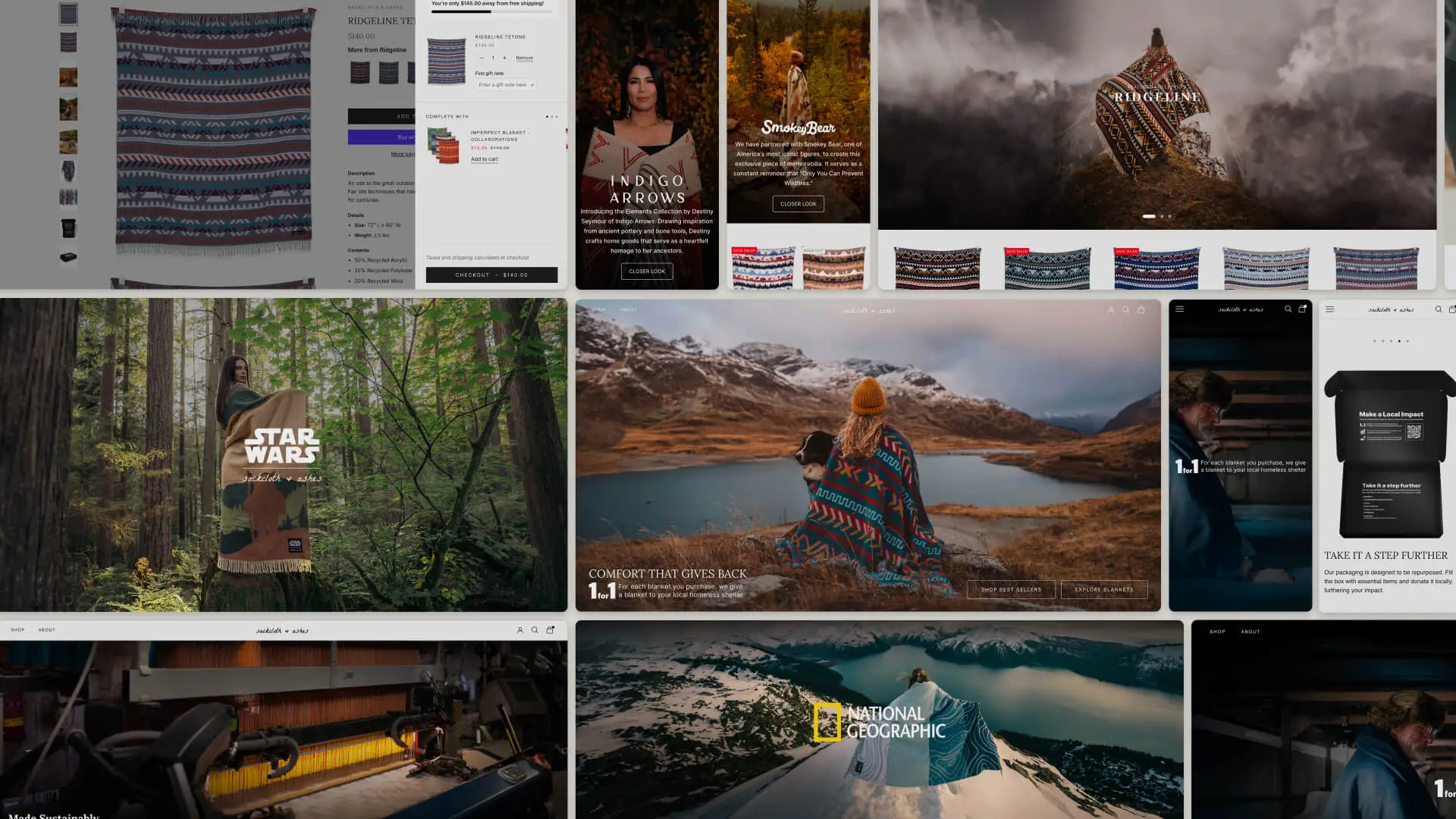This screenshot has height=819, width=1456.
Task: Select second dot above the packaging box image
Action: (1382, 341)
